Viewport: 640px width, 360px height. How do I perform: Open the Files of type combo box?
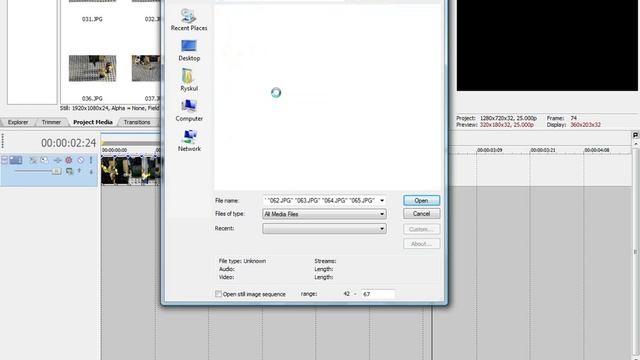(324, 214)
